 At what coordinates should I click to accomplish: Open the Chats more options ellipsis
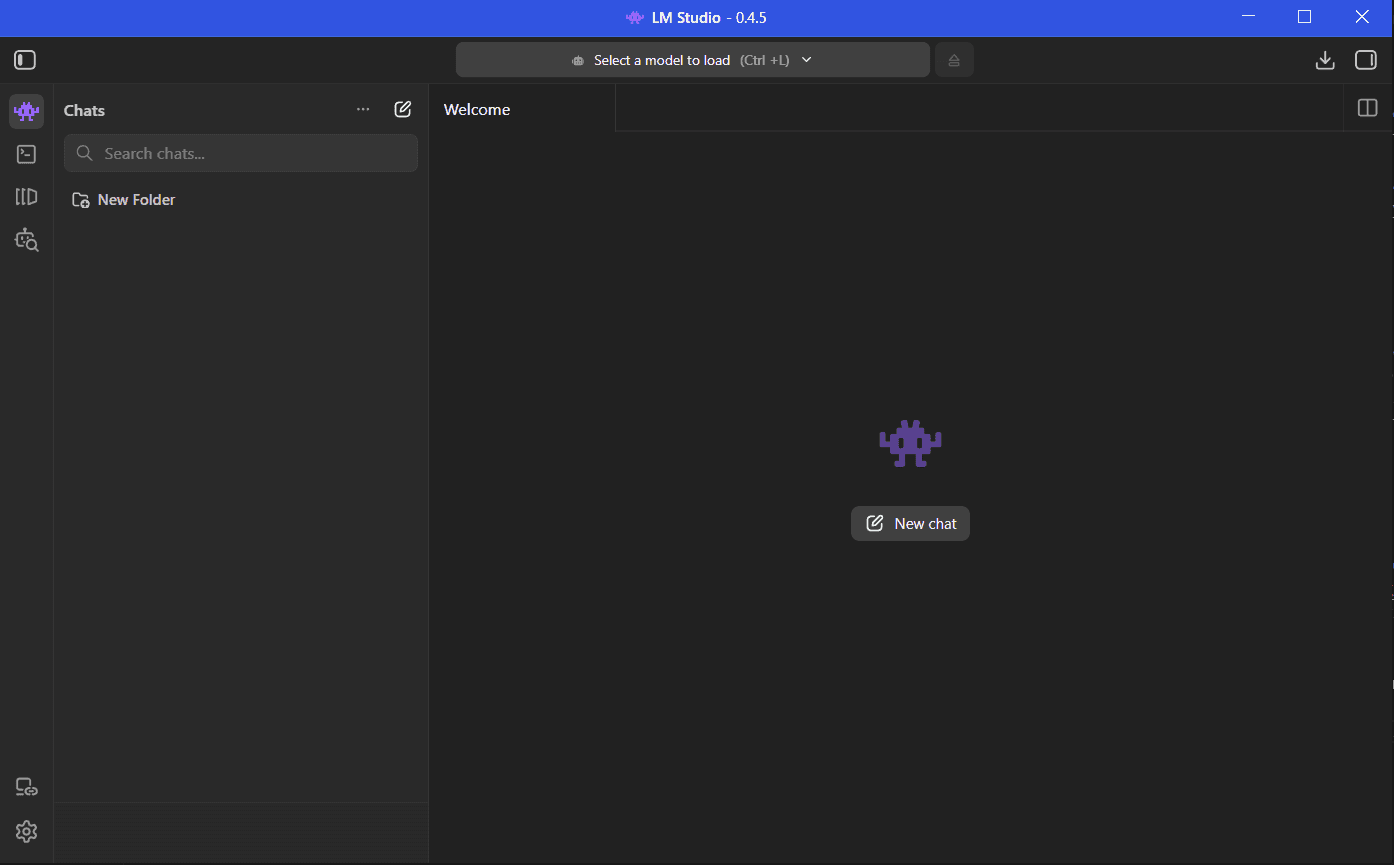point(363,110)
